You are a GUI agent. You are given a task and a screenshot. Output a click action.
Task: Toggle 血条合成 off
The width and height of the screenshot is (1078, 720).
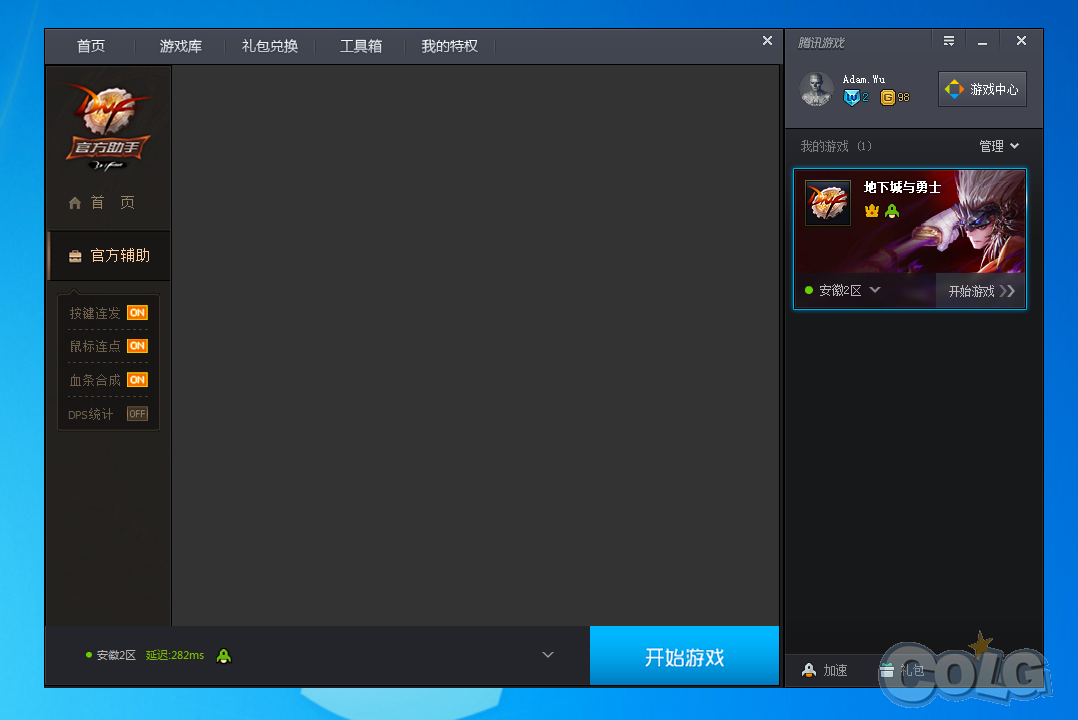137,380
